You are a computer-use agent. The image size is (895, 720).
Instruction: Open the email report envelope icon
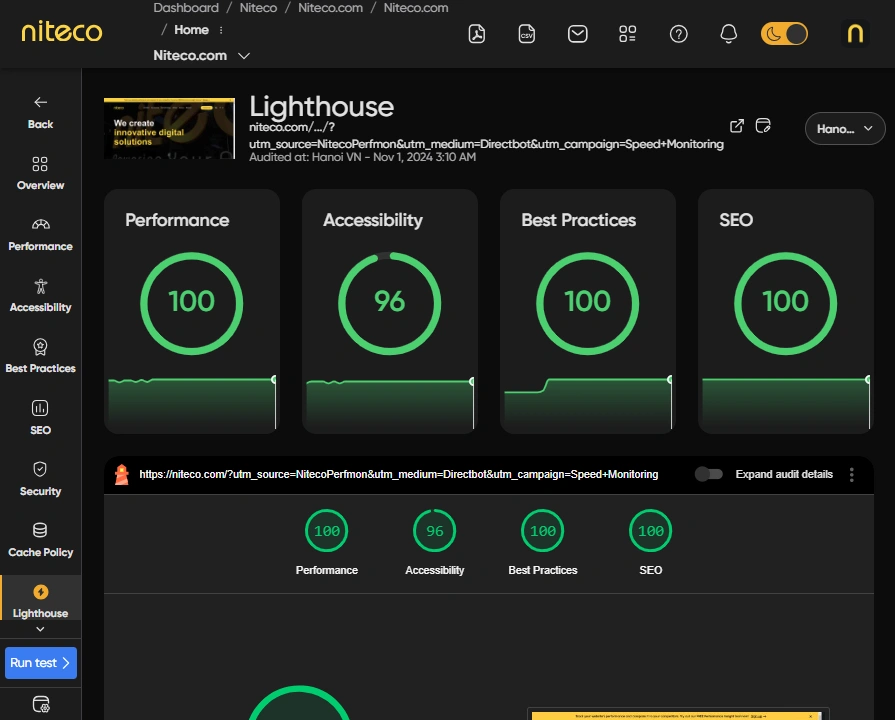[x=578, y=34]
